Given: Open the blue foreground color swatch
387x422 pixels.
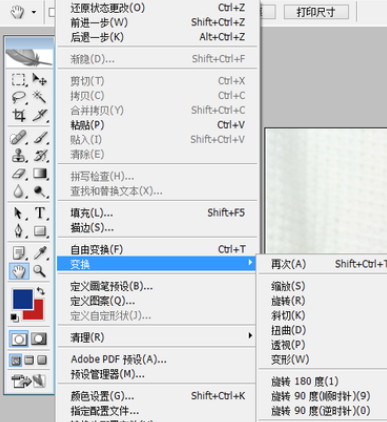Looking at the screenshot, I should 23,299.
